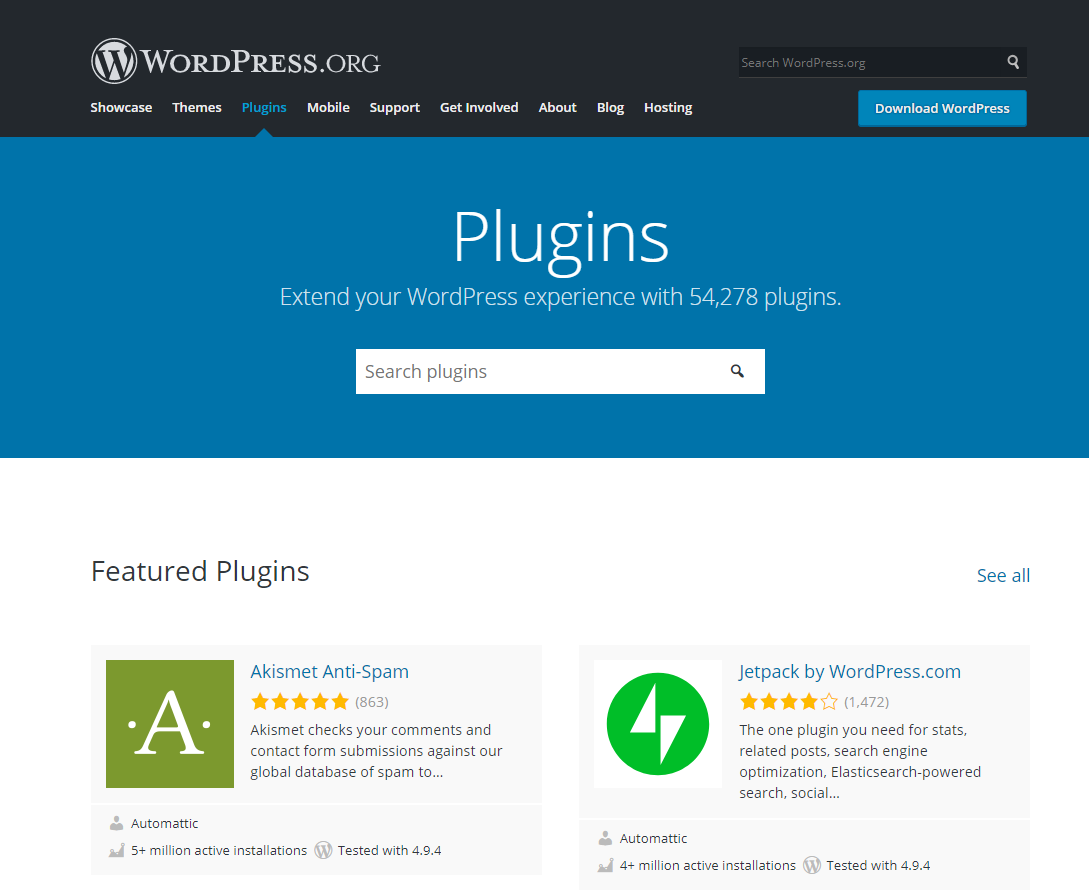Click the magnifier icon in top search

[1013, 62]
